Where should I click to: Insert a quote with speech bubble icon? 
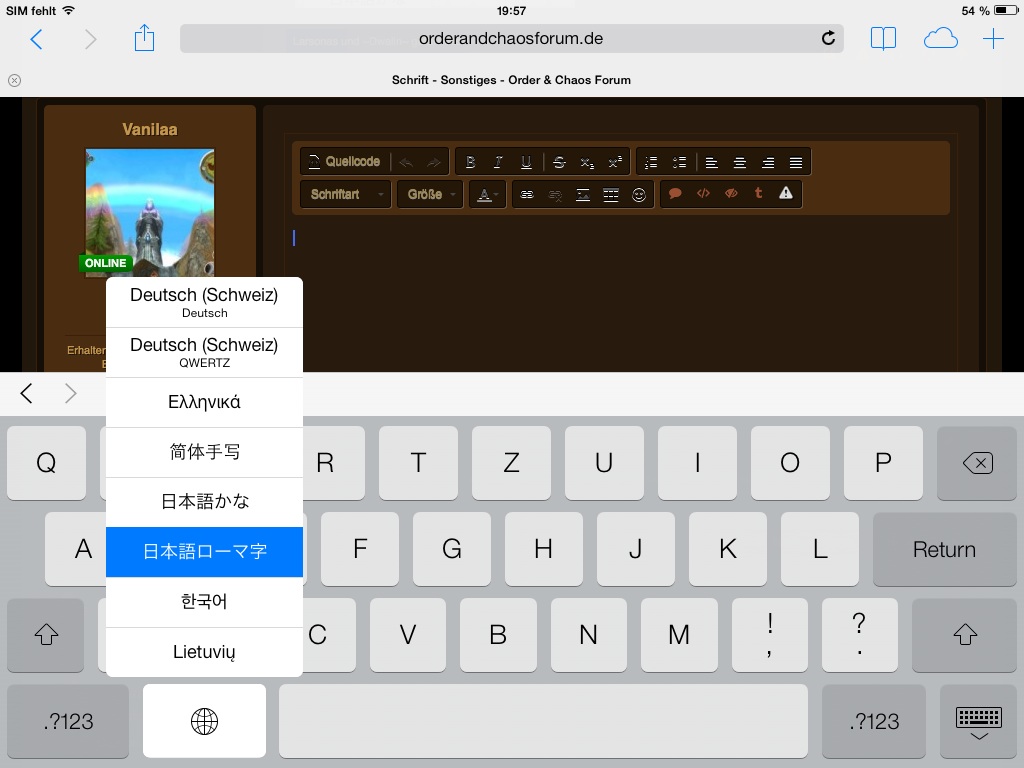pyautogui.click(x=675, y=194)
